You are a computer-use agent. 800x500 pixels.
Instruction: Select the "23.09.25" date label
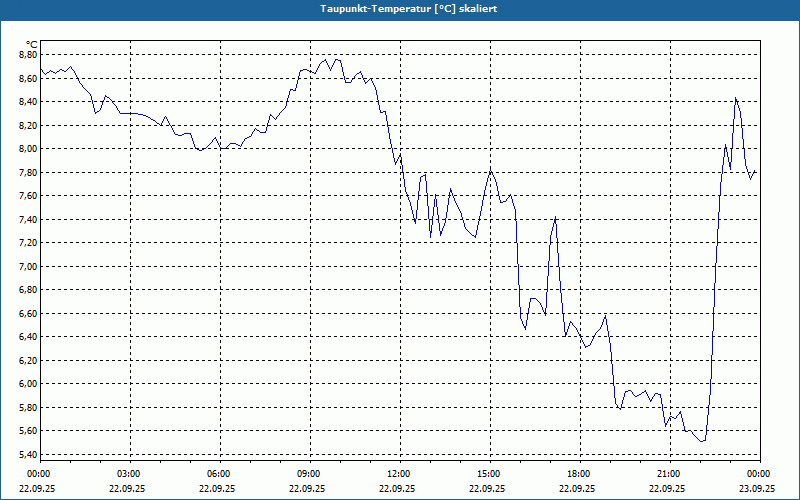(758, 488)
